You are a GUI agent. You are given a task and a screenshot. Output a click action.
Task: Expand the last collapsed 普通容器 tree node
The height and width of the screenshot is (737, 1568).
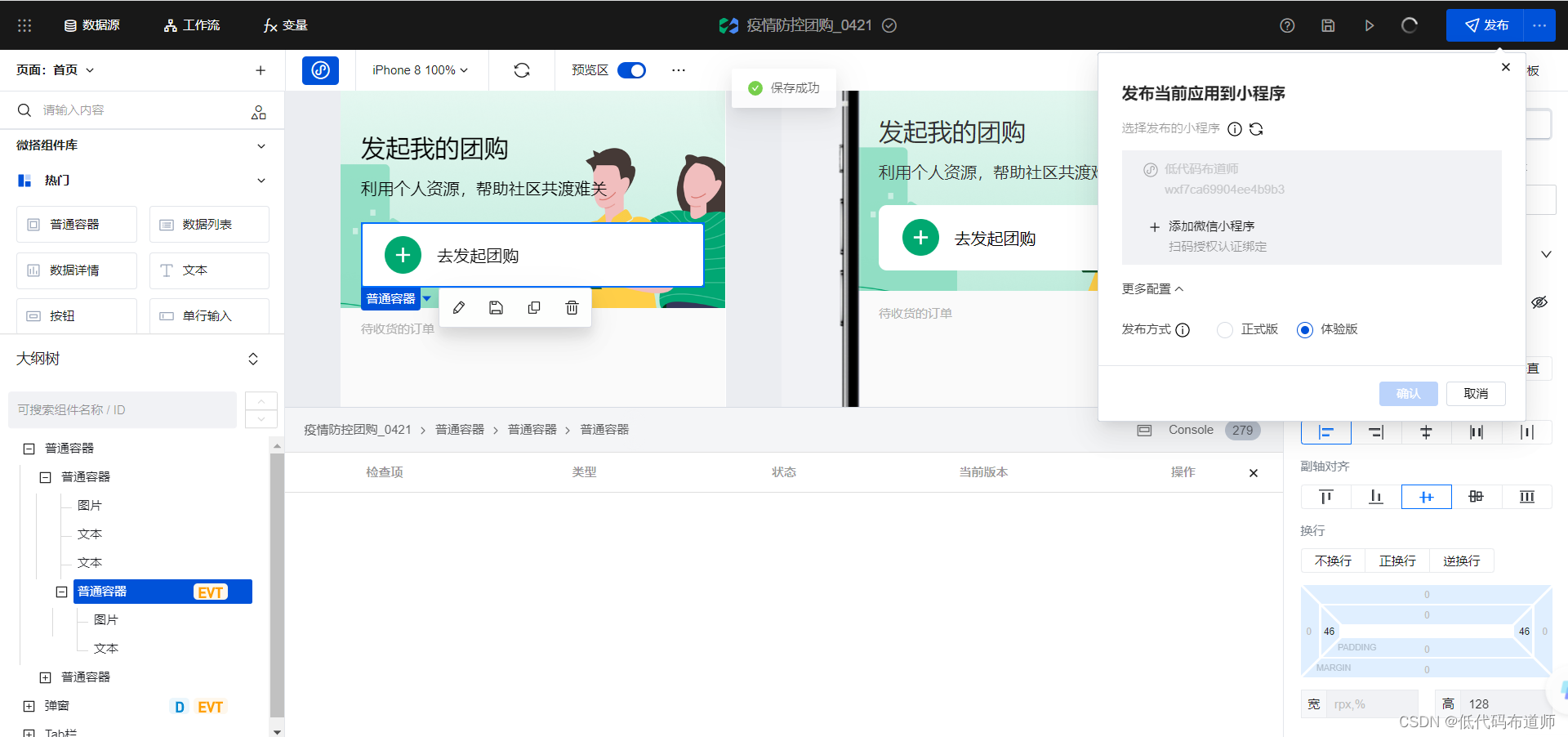(46, 677)
